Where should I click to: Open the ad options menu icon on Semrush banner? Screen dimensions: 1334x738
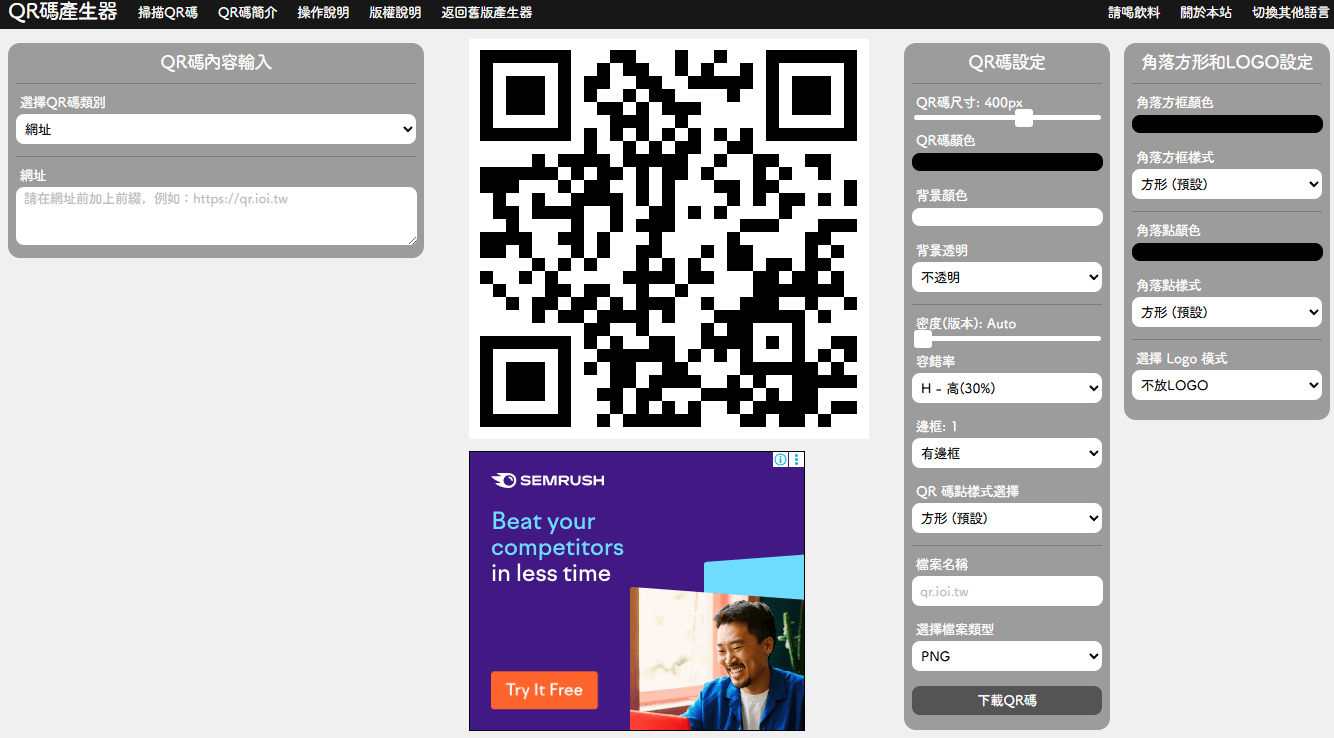797,460
